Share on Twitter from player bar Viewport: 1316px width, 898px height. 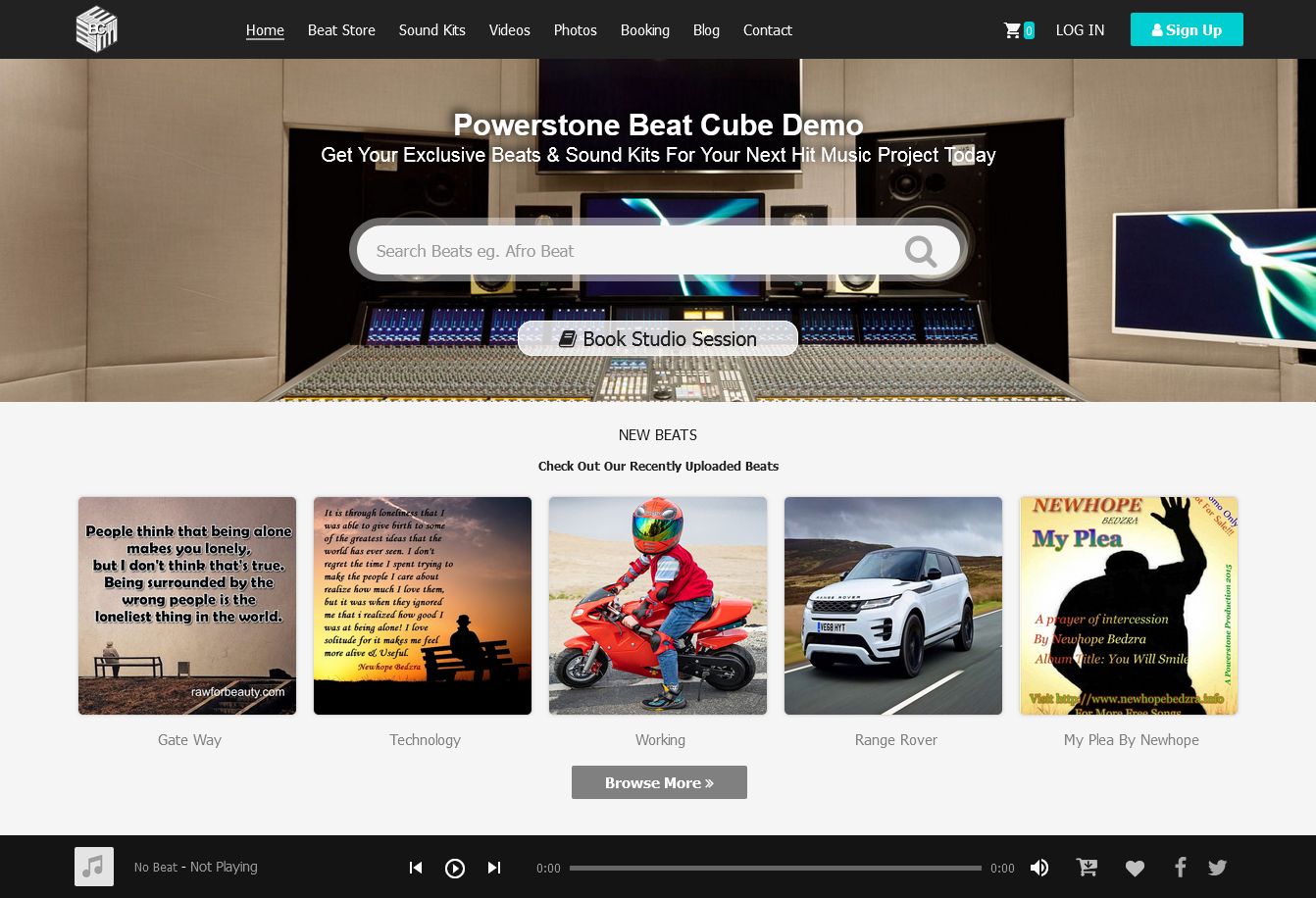coord(1218,868)
